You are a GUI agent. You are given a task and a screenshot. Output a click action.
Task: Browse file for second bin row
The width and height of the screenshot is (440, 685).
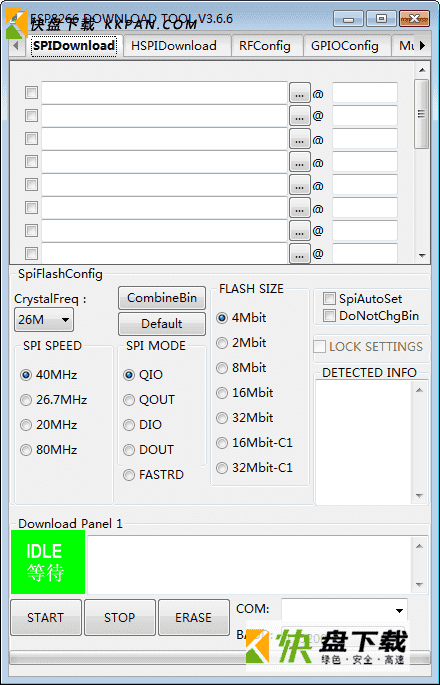pyautogui.click(x=299, y=116)
